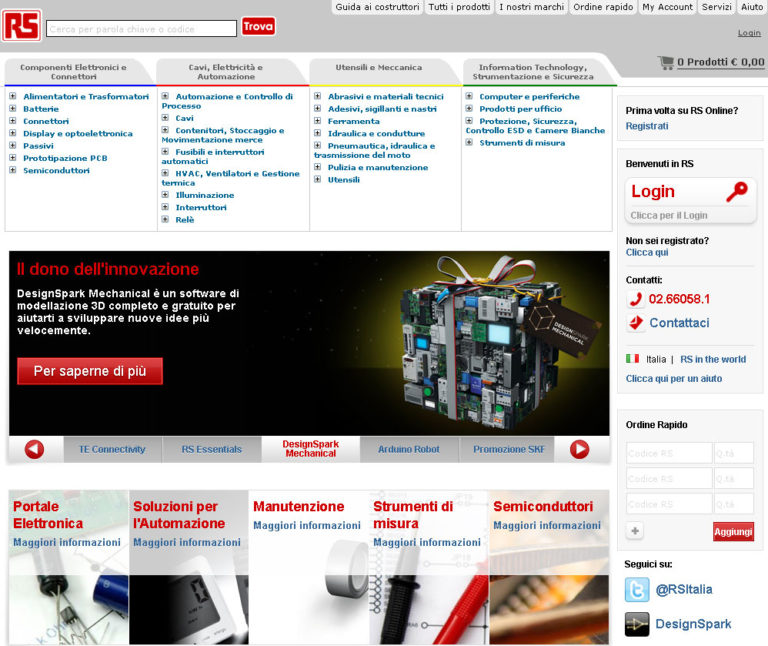Expand the Ferramenta category

[x=317, y=120]
